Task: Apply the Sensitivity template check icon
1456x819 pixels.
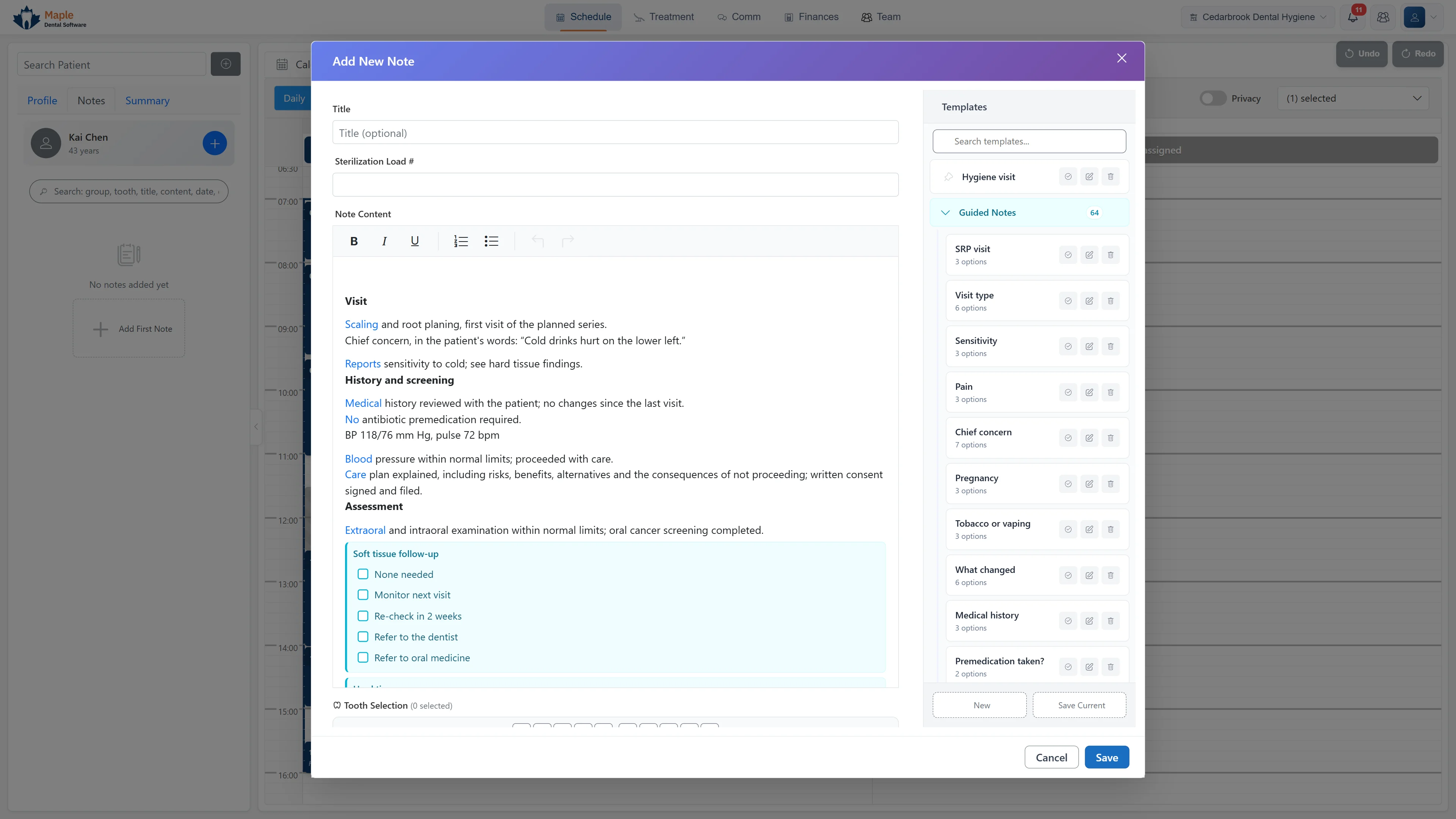Action: tap(1068, 347)
